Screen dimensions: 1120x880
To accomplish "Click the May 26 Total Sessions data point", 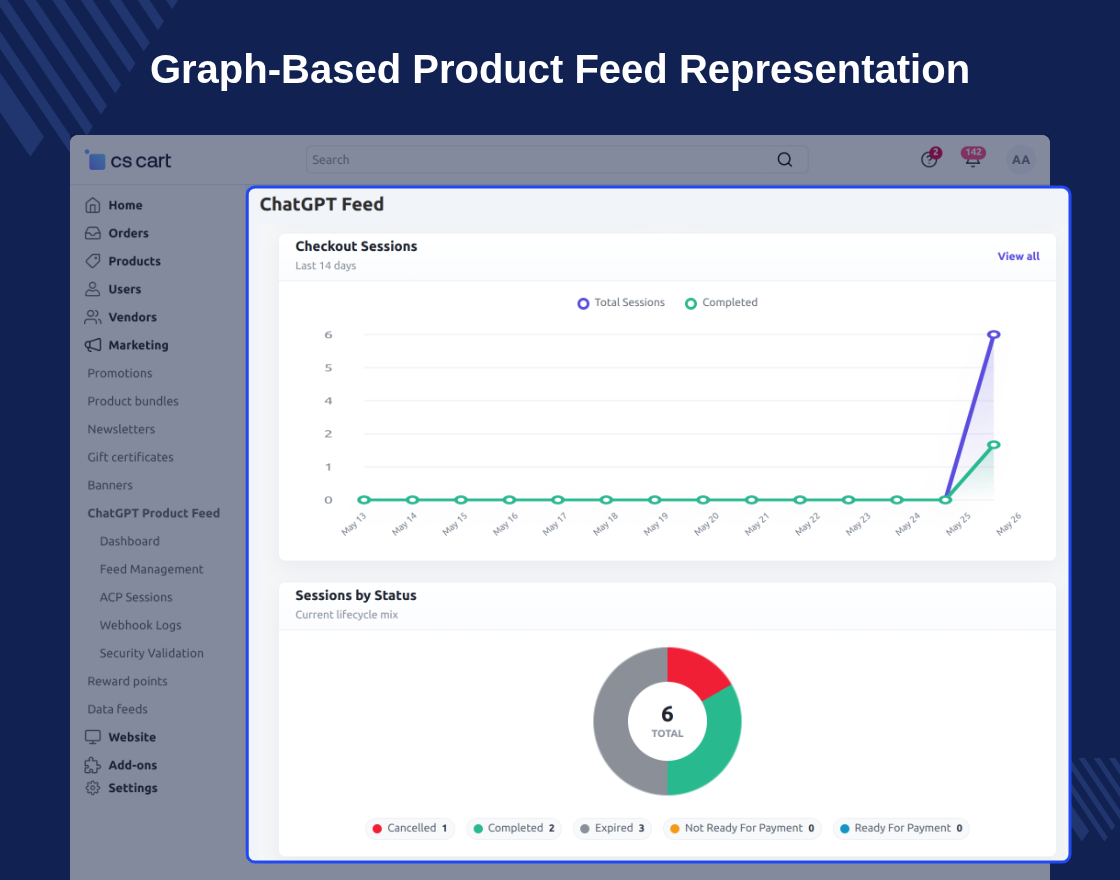I will click(x=994, y=334).
